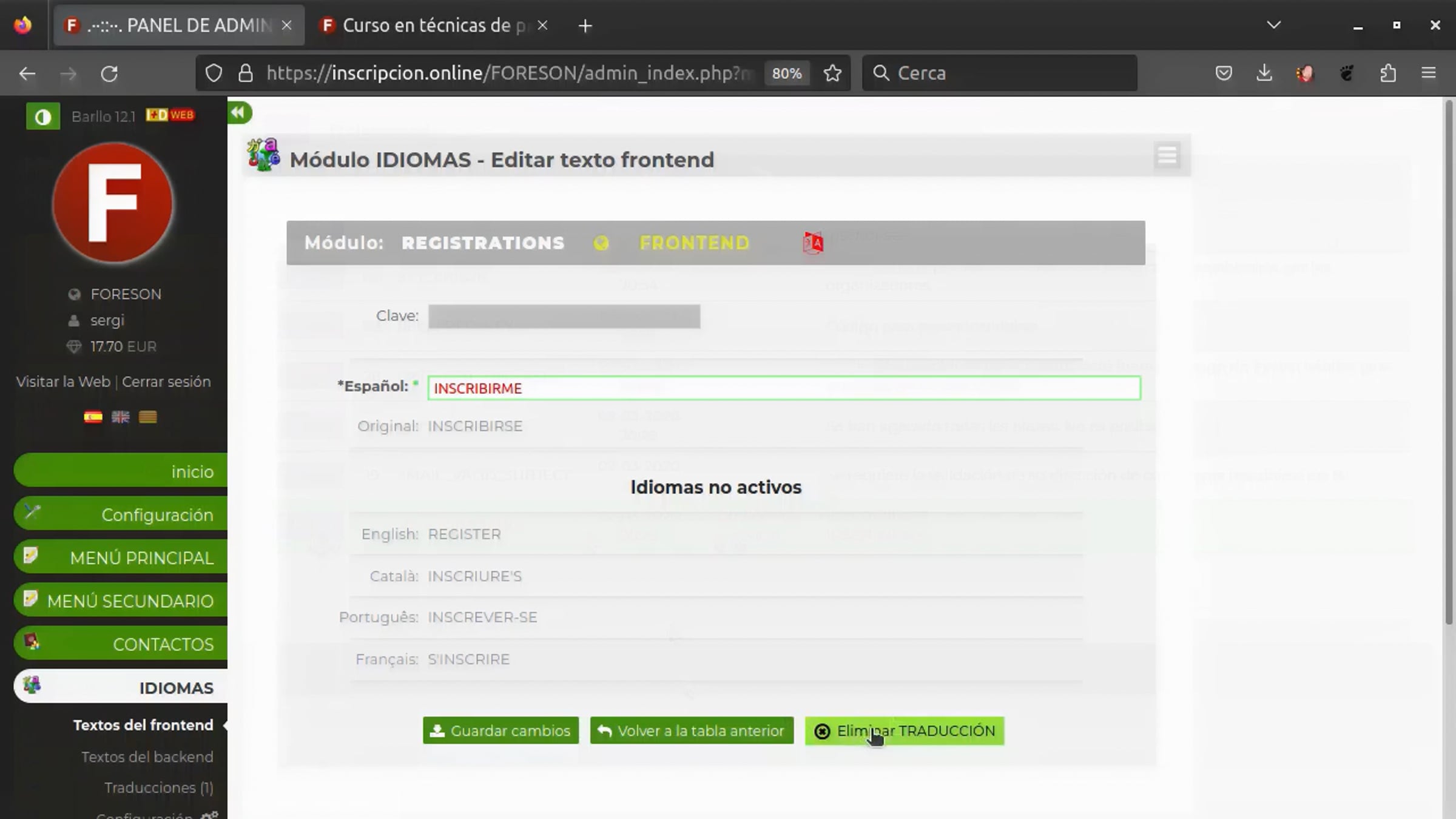Bookmark page with star icon

[x=832, y=73]
